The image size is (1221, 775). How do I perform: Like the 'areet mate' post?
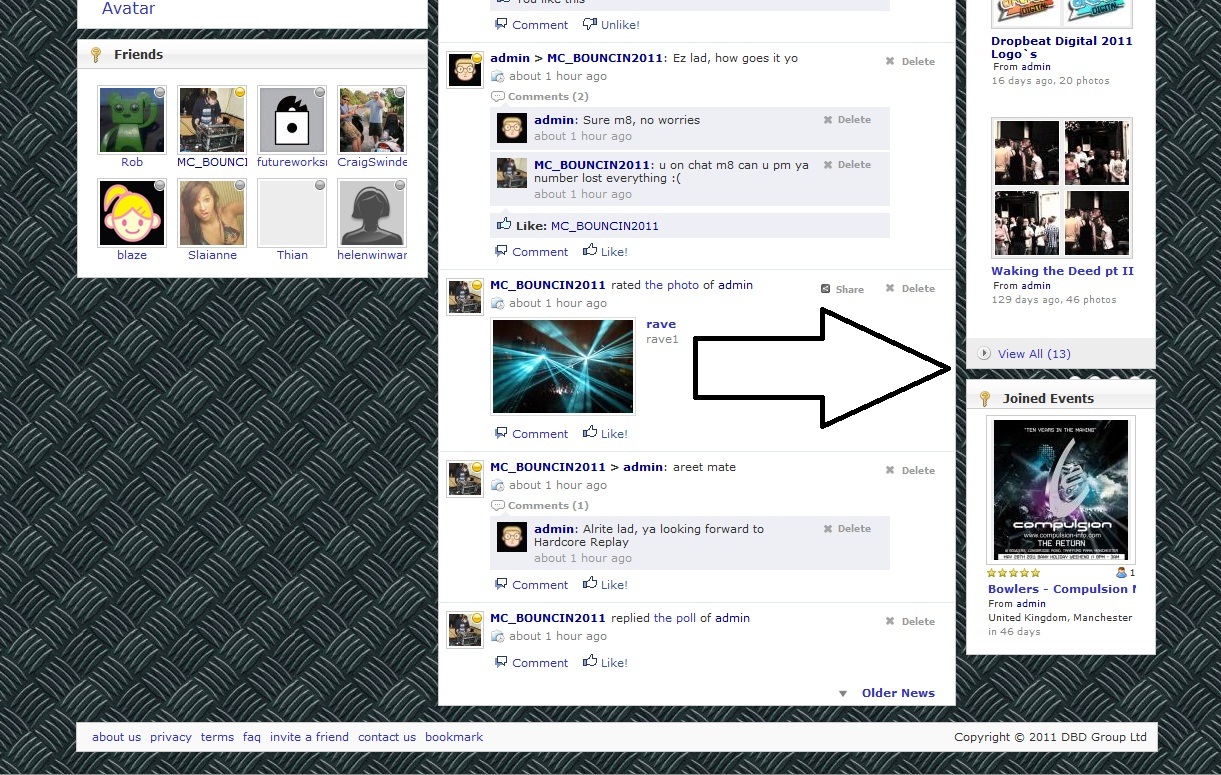pos(606,585)
